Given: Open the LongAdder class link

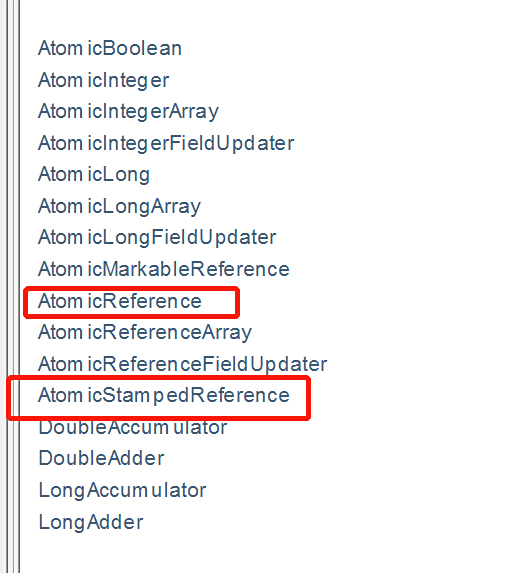Looking at the screenshot, I should coord(91,522).
